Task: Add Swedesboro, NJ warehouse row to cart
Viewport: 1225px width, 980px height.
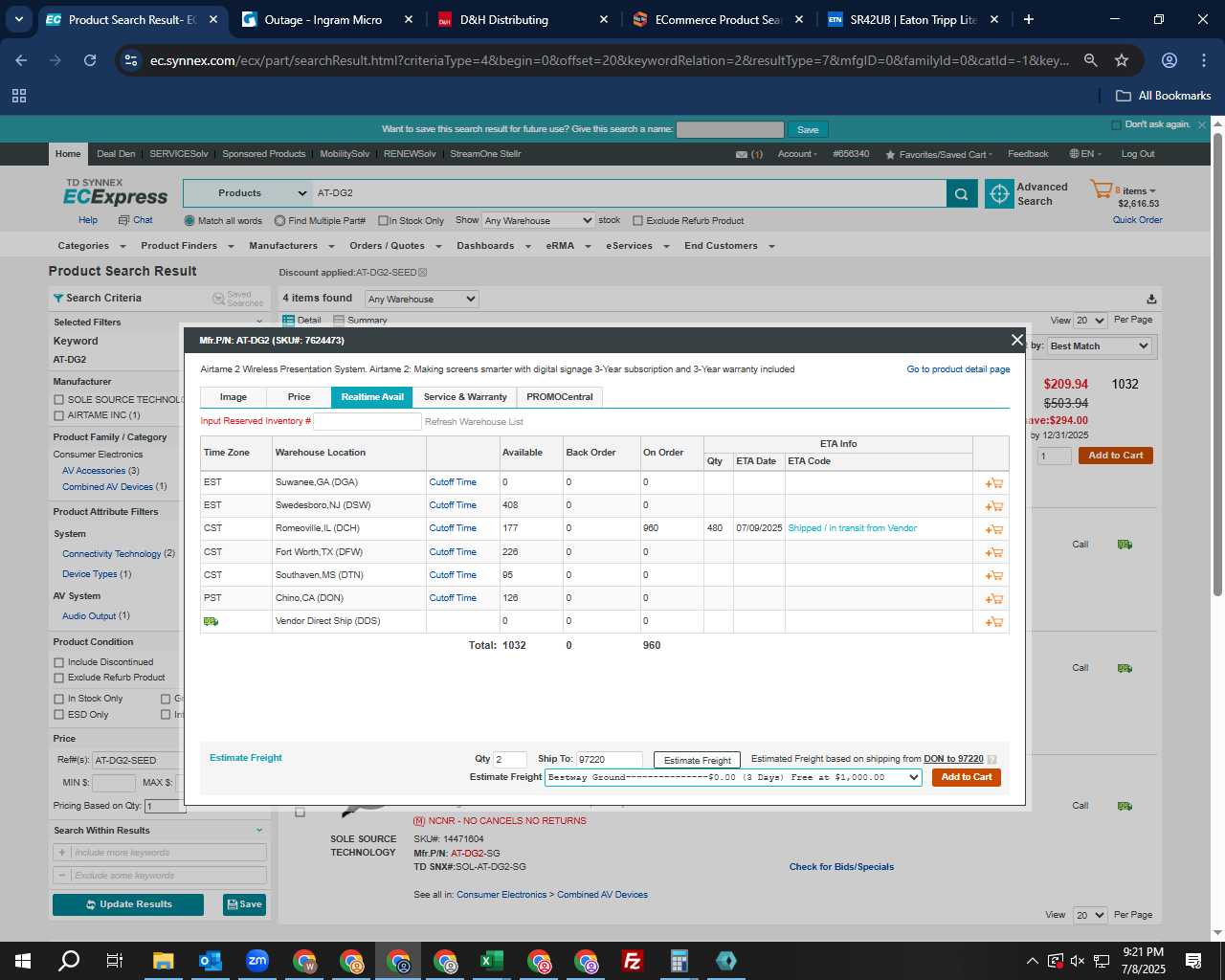Action: tap(993, 506)
